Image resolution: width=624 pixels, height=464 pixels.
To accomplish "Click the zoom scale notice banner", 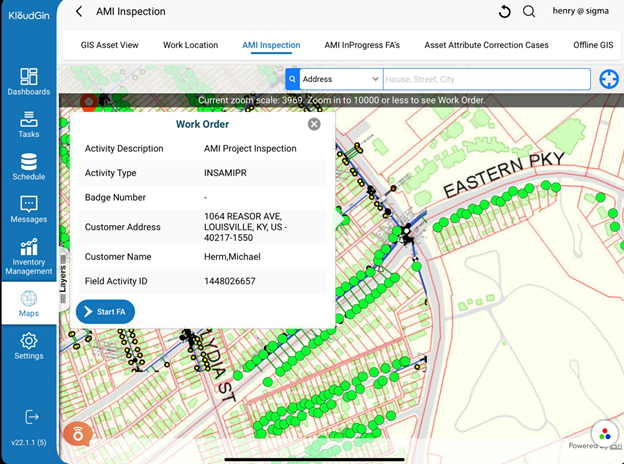I will 341,100.
